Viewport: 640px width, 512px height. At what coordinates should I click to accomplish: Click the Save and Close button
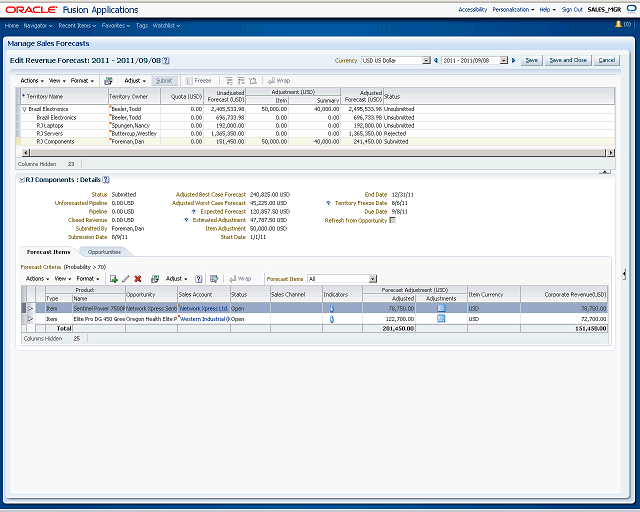pos(568,60)
